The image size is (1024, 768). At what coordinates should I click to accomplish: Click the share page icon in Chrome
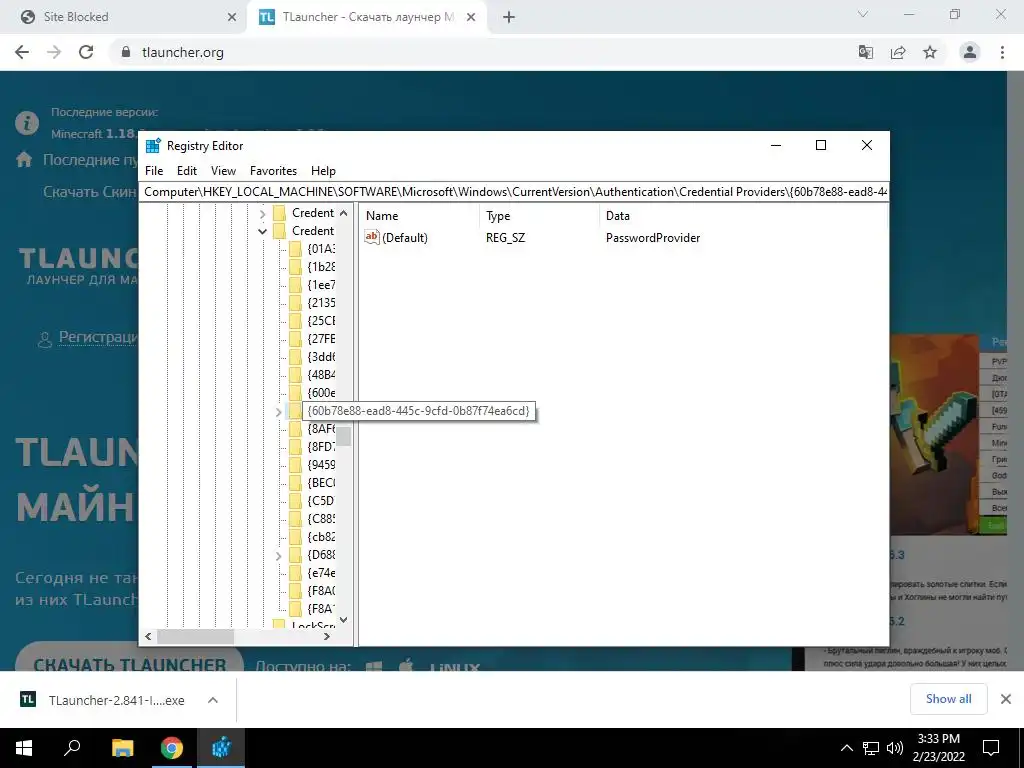tap(898, 52)
